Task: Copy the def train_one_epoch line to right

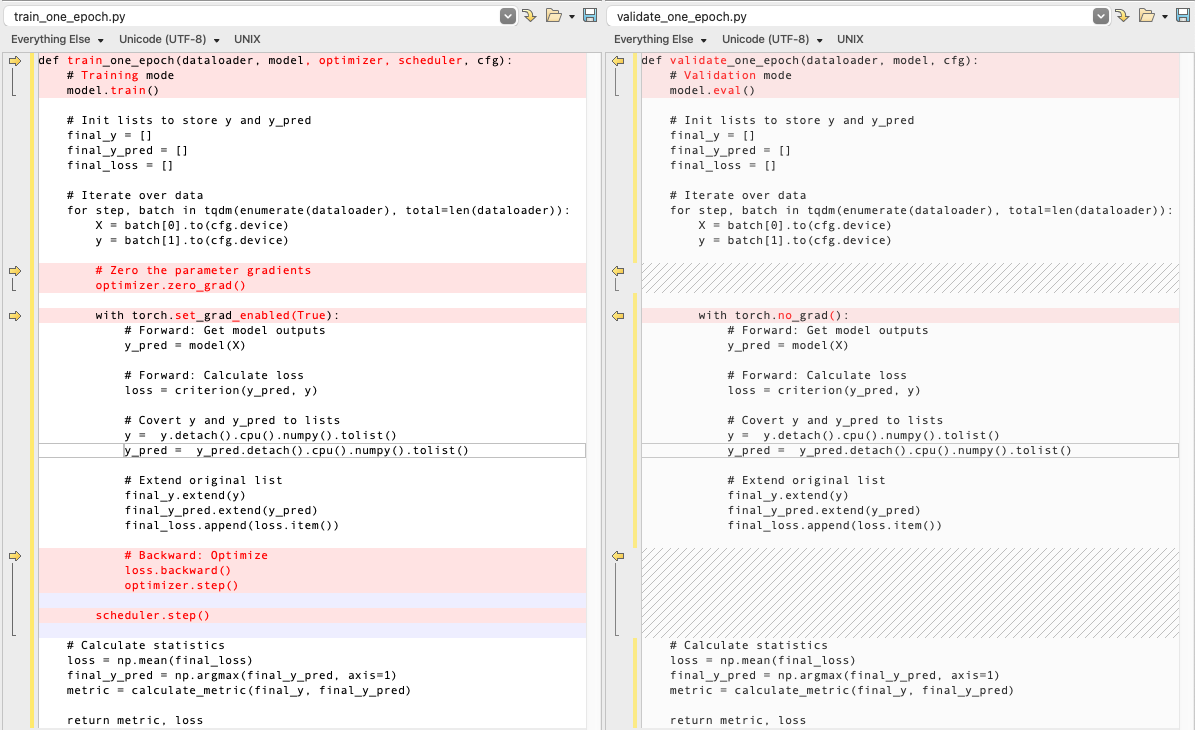Action: pyautogui.click(x=15, y=61)
